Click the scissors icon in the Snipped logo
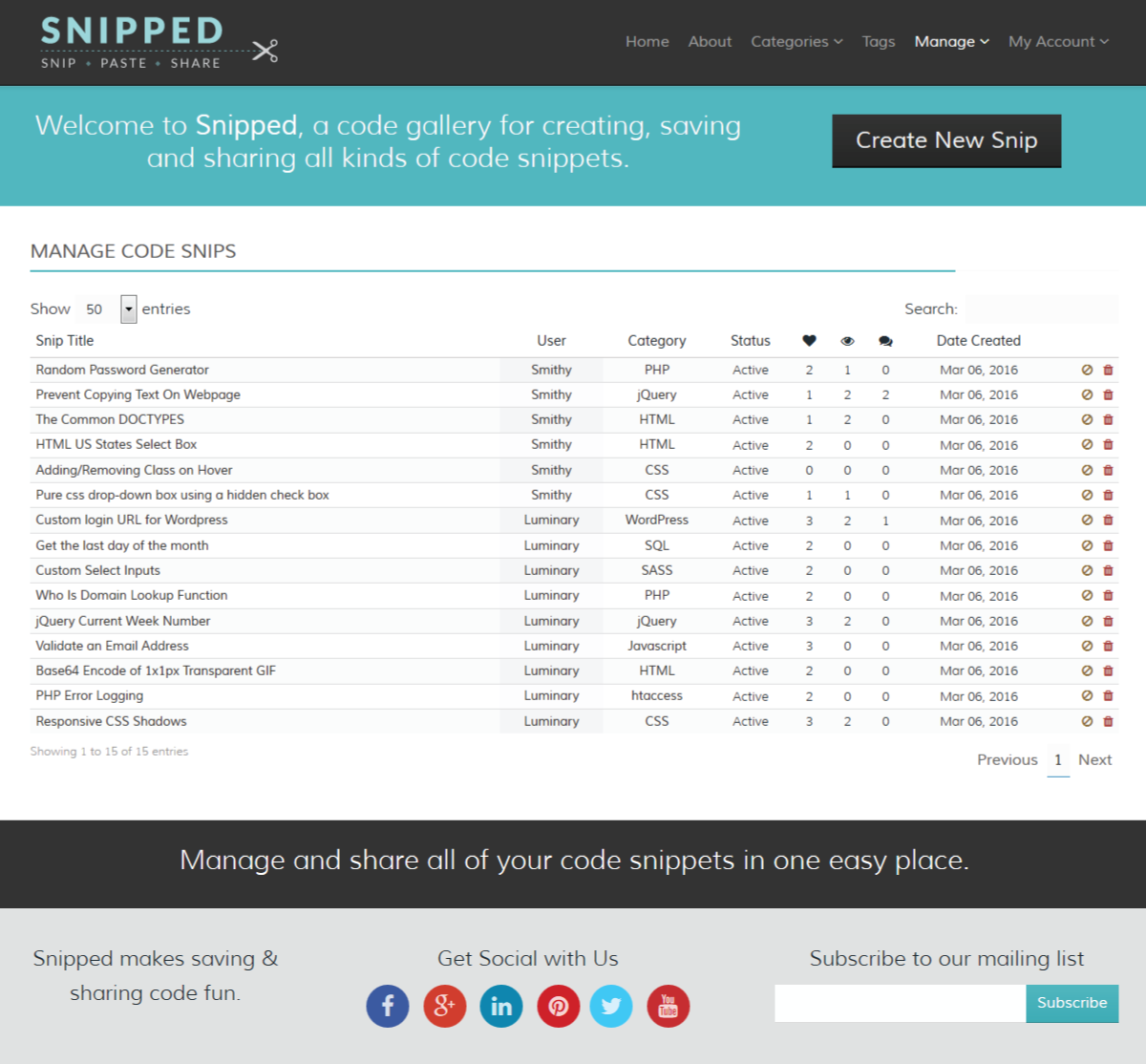This screenshot has width=1146, height=1064. 265,49
